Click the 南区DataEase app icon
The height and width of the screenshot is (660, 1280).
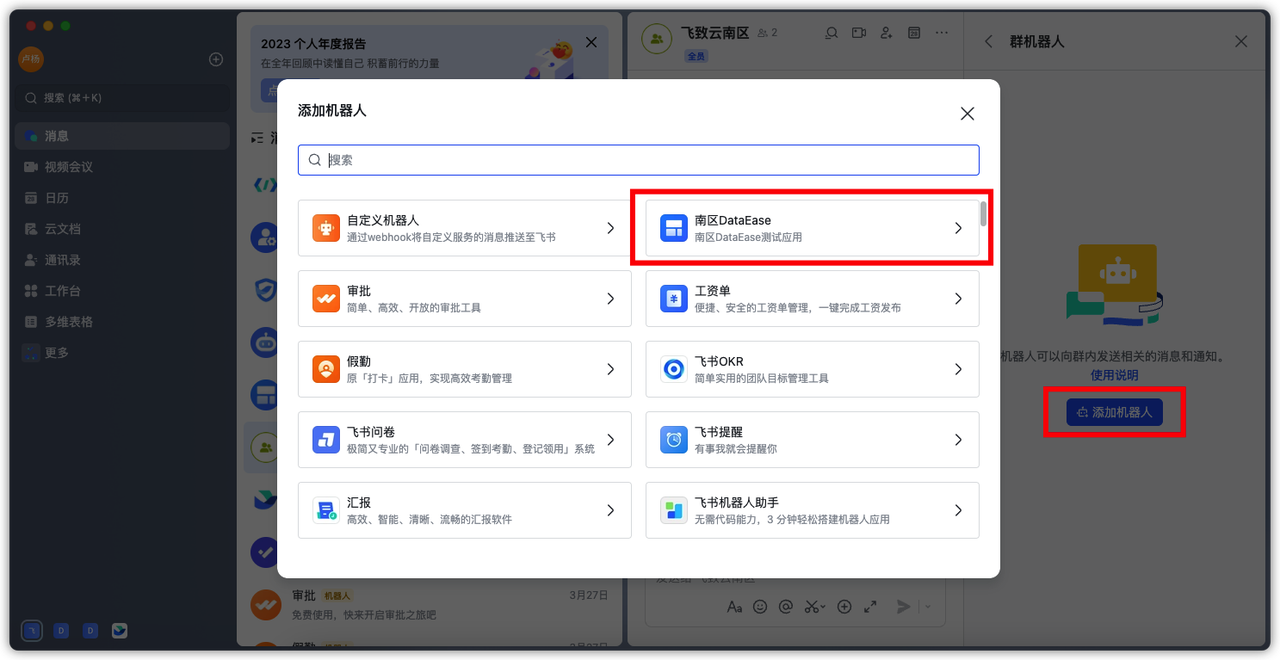(674, 228)
